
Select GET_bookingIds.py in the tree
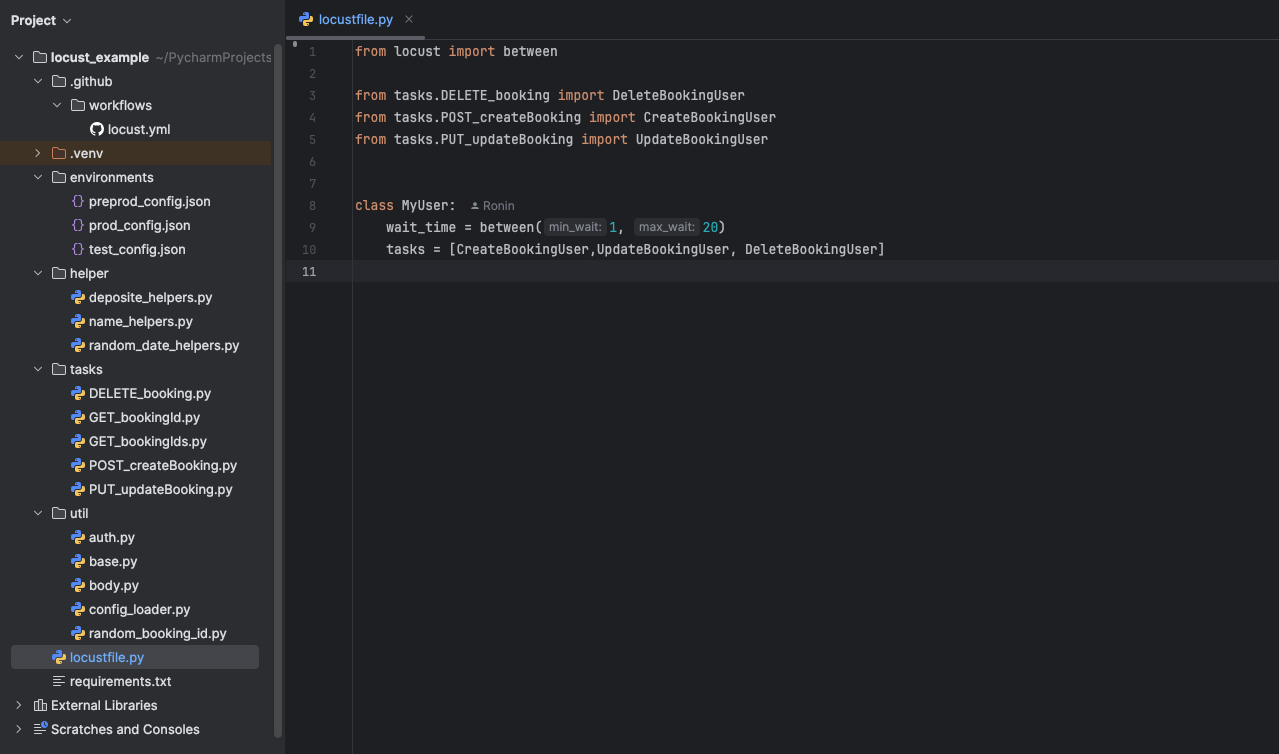147,441
